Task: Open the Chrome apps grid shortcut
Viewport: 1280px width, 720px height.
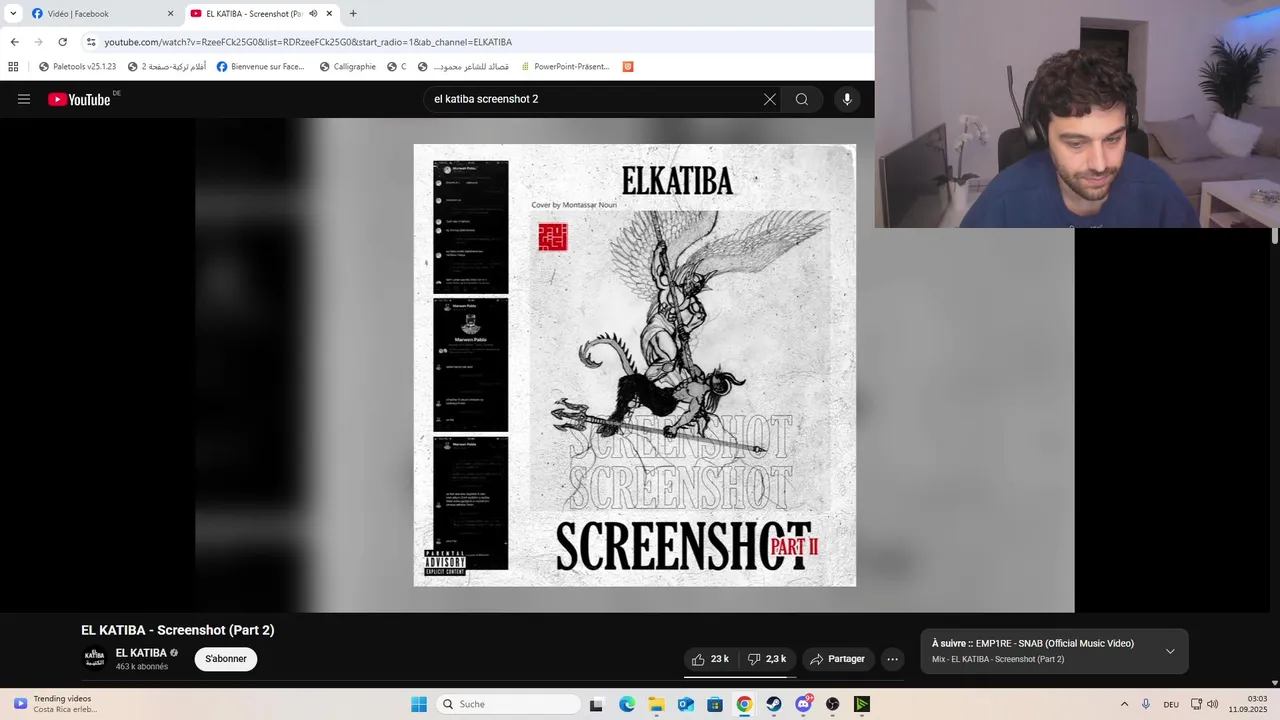Action: (13, 67)
